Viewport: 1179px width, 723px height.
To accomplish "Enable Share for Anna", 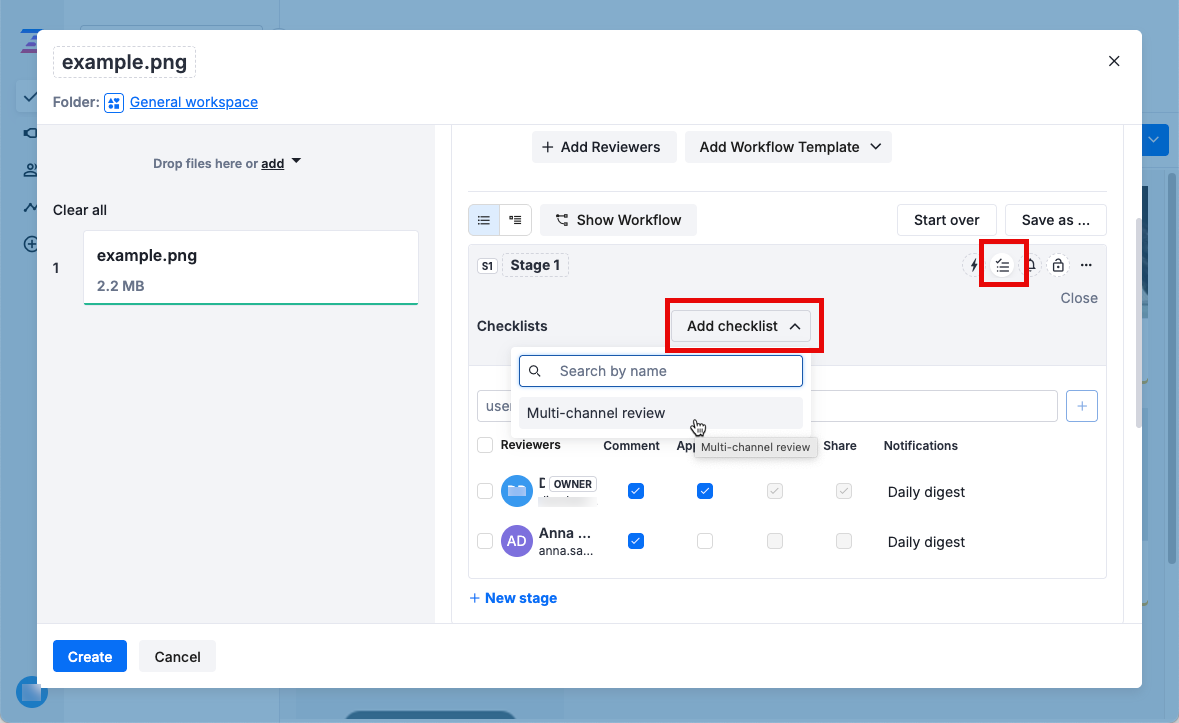I will (844, 541).
